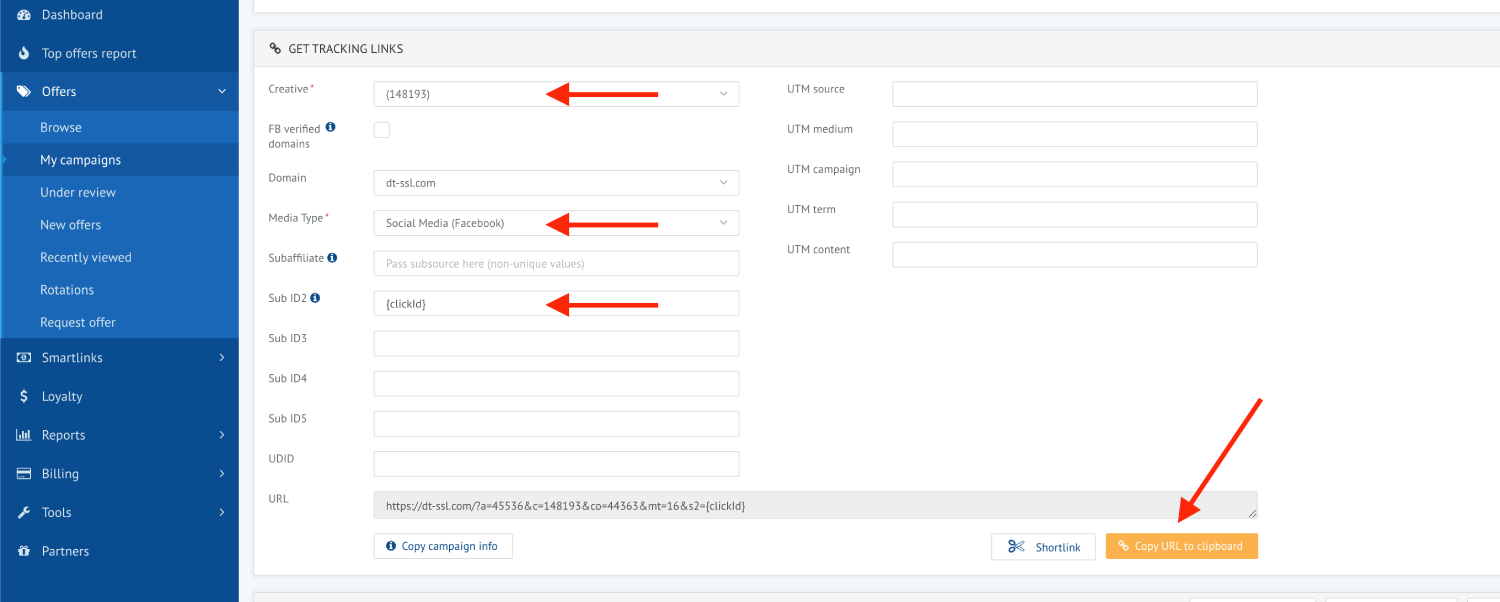Viewport: 1500px width, 602px height.
Task: Open Dashboard via its gauge icon
Action: pos(24,15)
